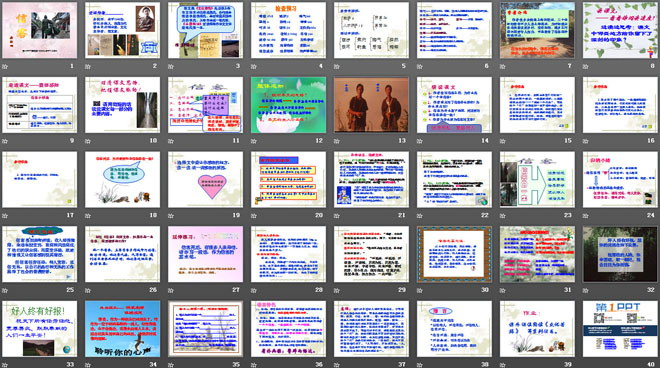Screen dimensions: 660x368
Task: Select slide 33 thumbnail reading 好人终有好报
Action: pyautogui.click(x=40, y=328)
